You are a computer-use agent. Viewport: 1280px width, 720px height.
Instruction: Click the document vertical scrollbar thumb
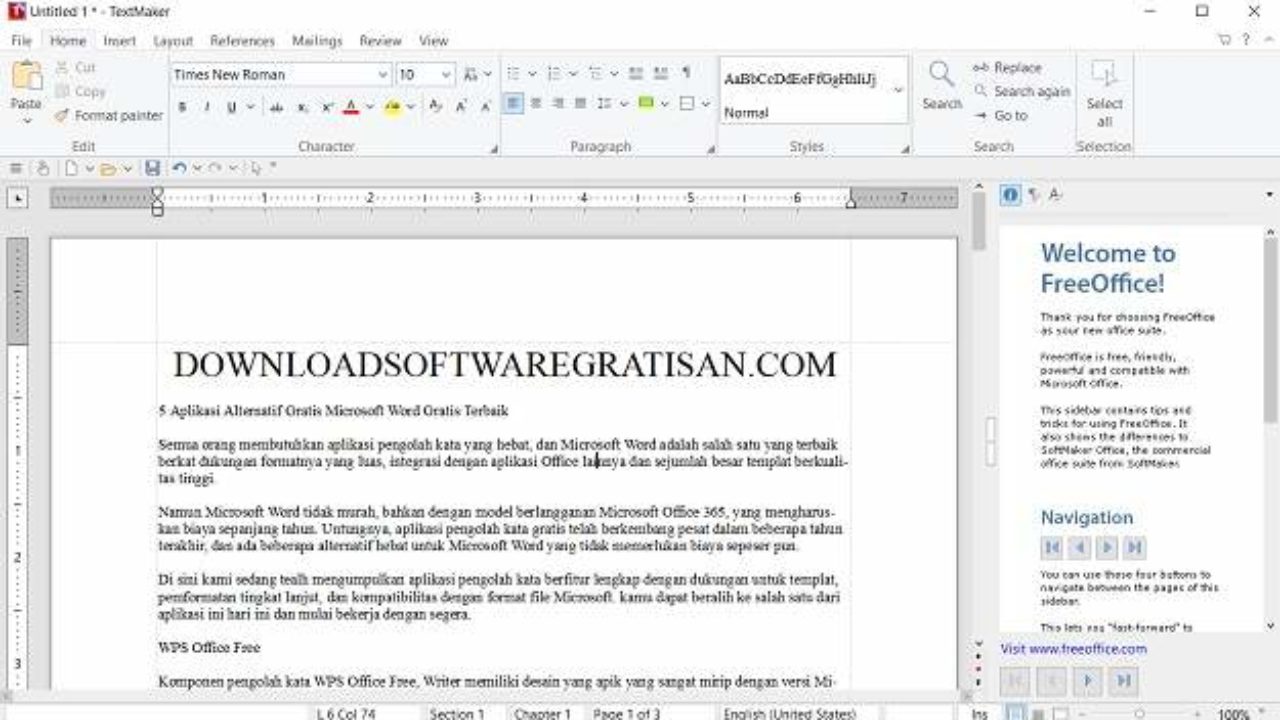(x=978, y=220)
